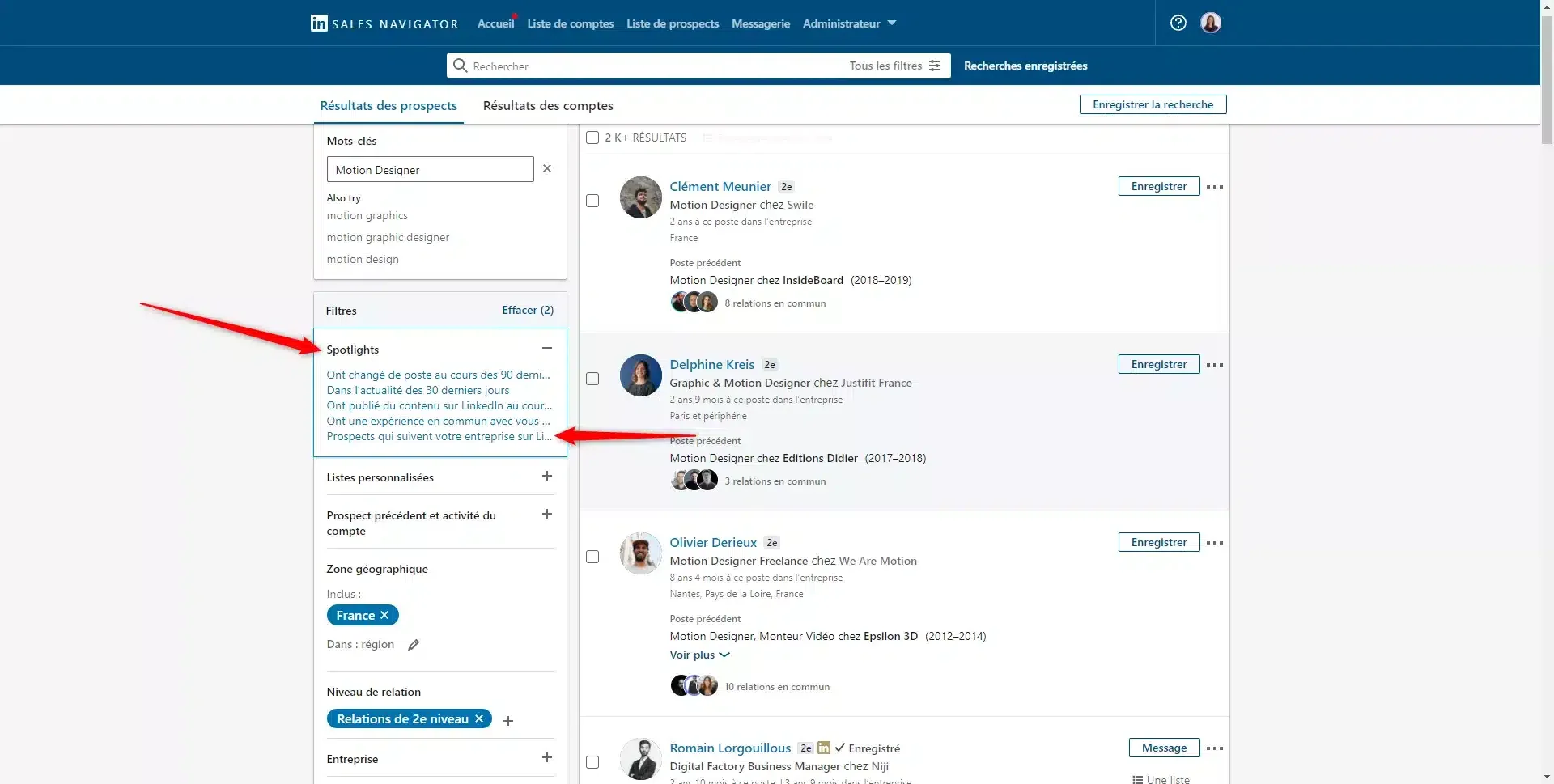
Task: Save Clément Meunier with Enregistrer
Action: pyautogui.click(x=1159, y=186)
